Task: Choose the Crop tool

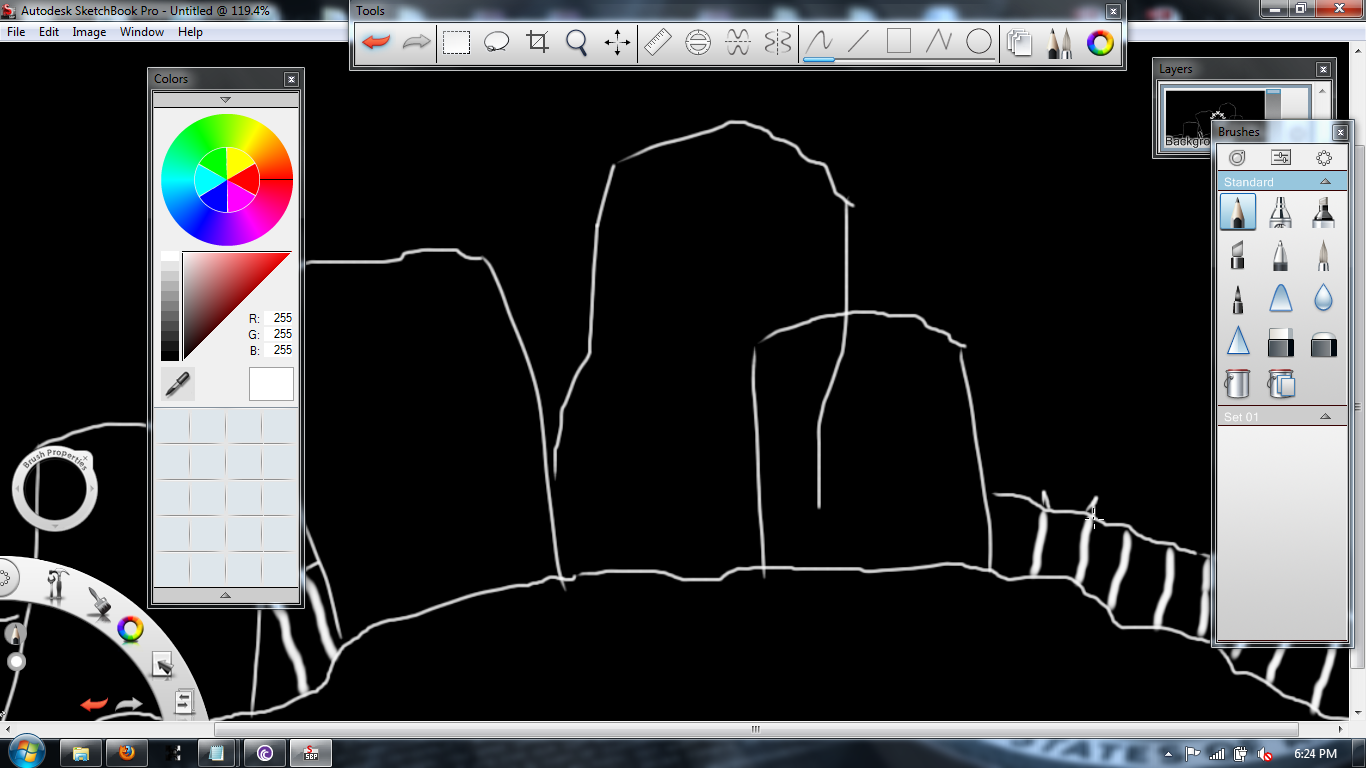Action: pos(538,42)
